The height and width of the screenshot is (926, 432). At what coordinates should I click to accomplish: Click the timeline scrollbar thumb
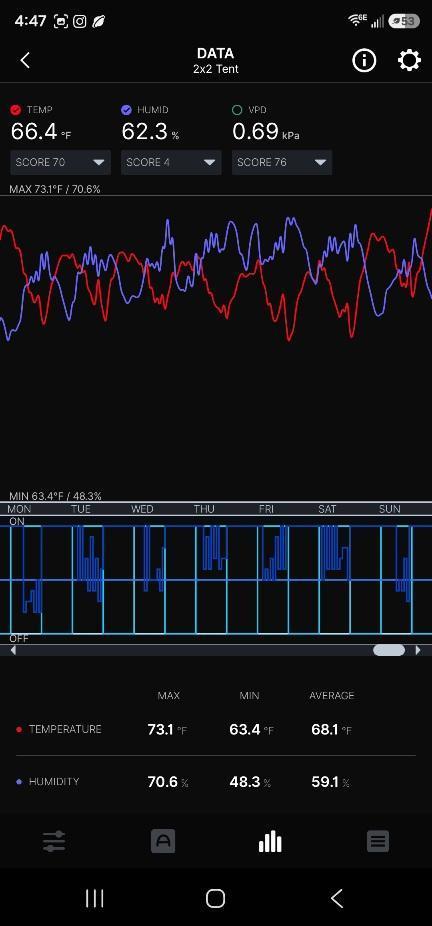389,650
